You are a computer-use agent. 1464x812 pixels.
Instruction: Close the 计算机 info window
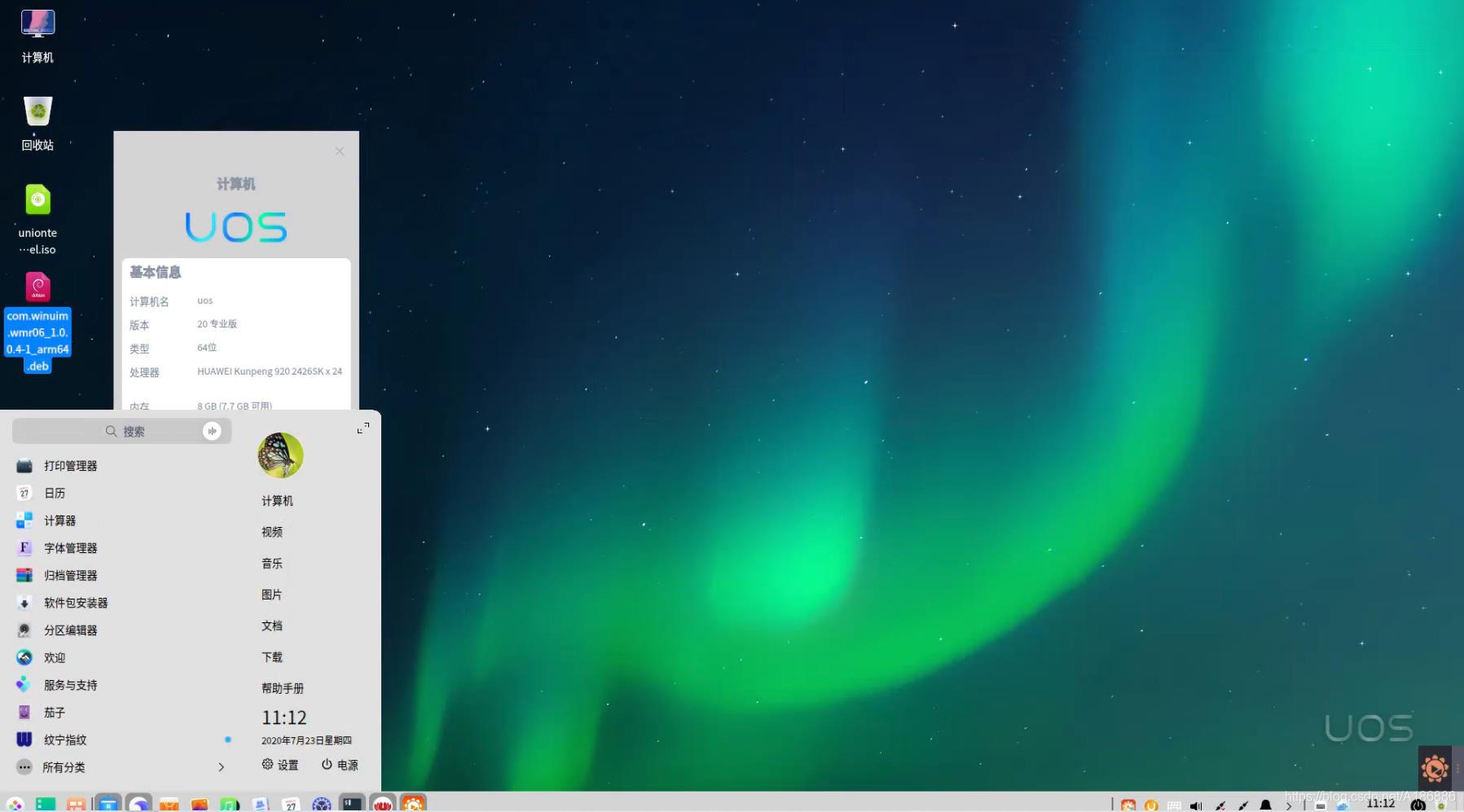(340, 151)
